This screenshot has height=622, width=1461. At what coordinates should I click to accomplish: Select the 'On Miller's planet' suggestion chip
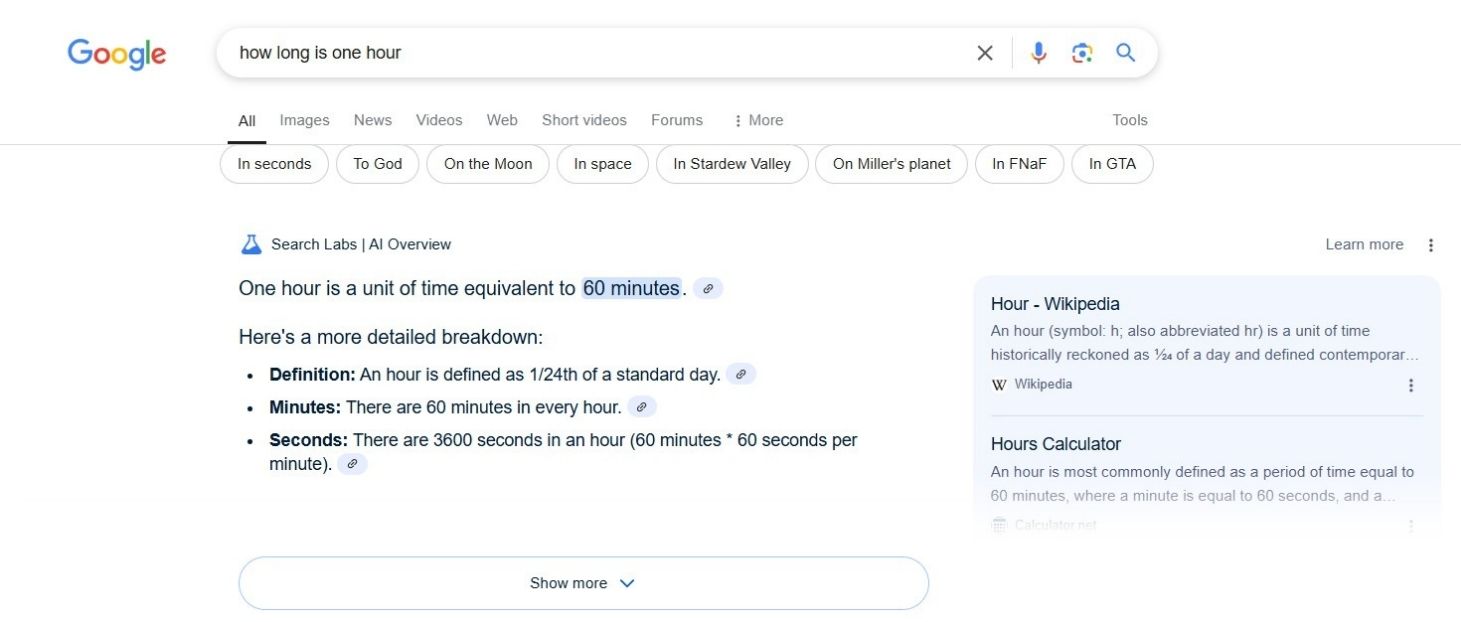coord(891,164)
